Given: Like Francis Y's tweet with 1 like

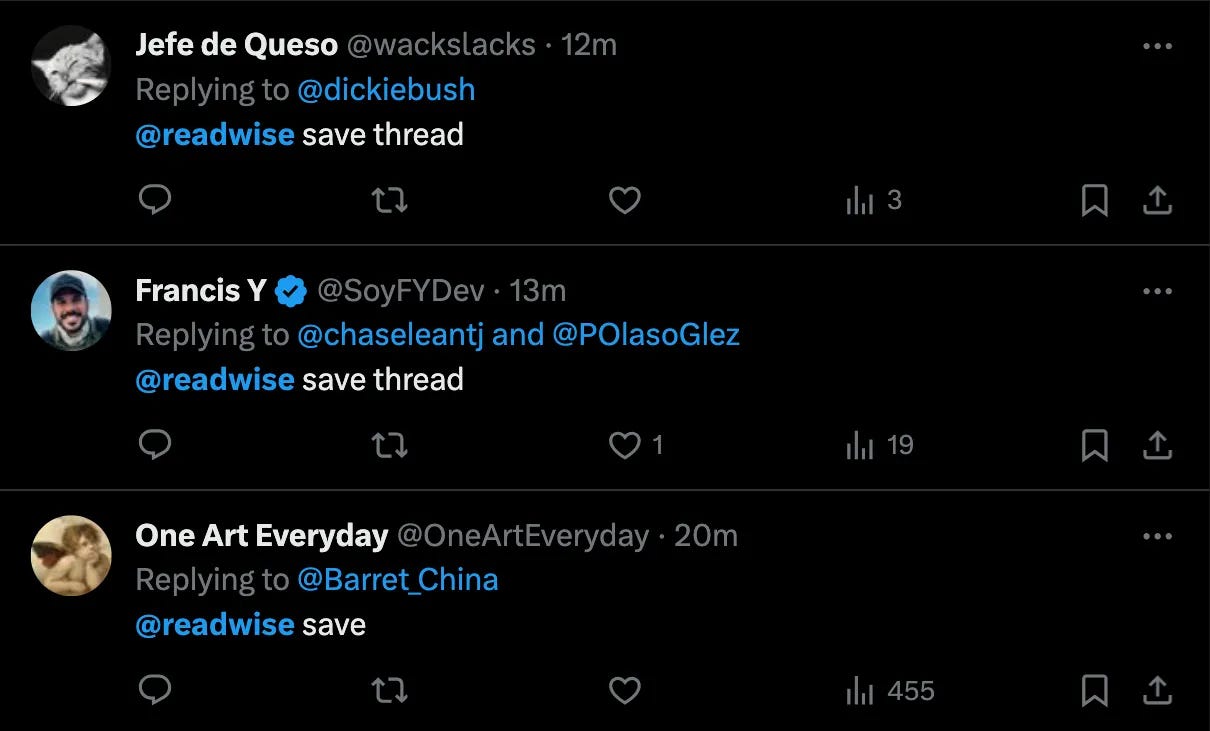Looking at the screenshot, I should click(x=637, y=445).
